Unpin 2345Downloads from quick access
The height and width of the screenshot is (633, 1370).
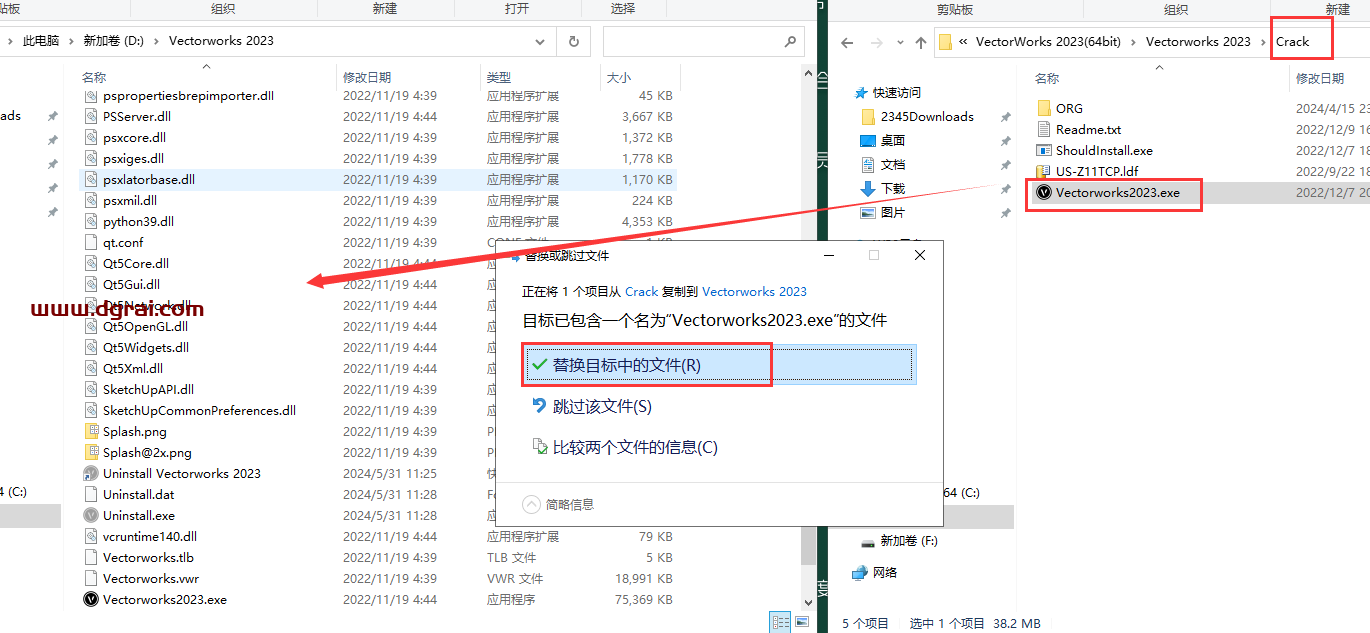[1005, 117]
